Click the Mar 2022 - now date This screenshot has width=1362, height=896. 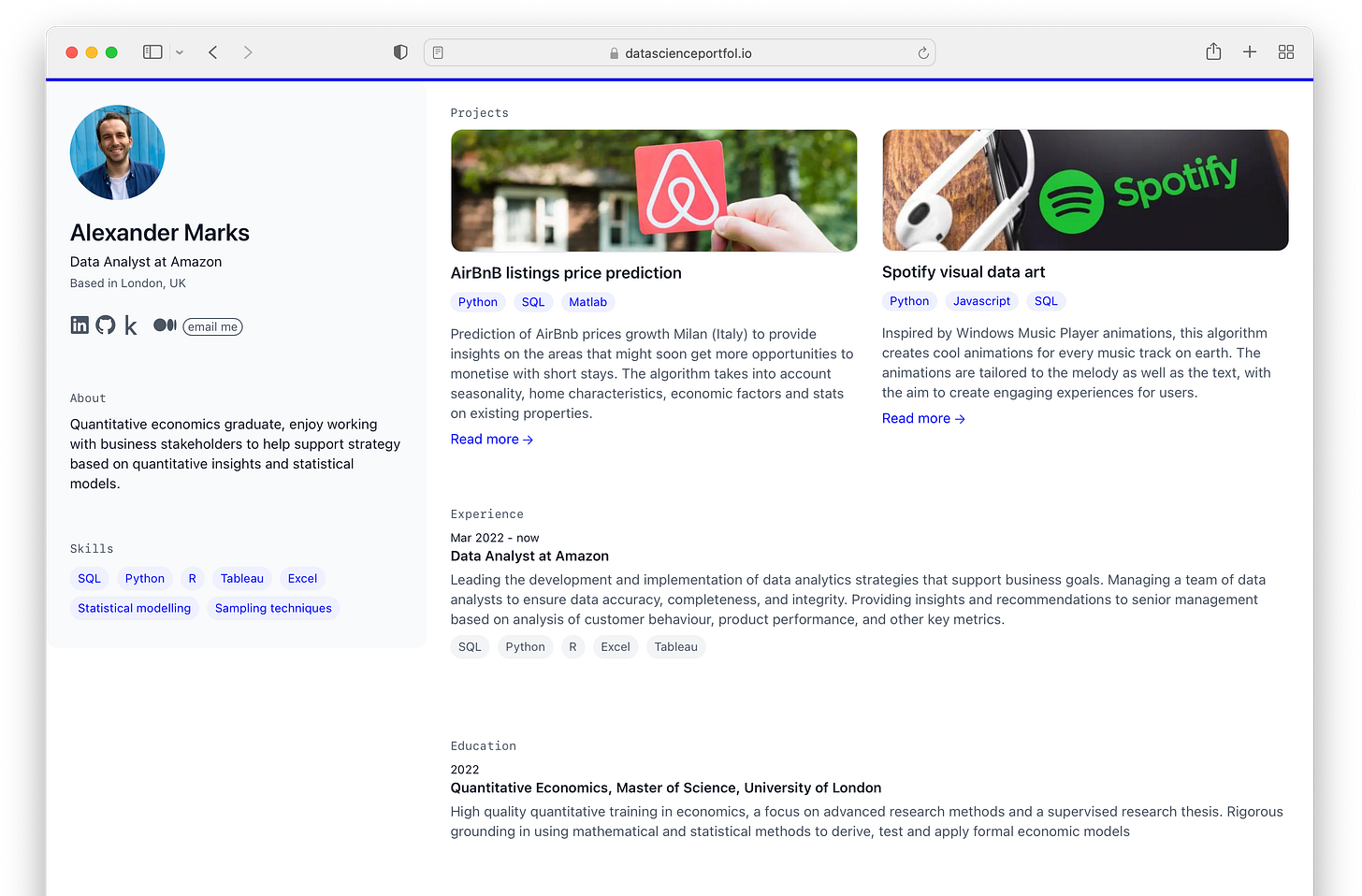[x=495, y=538]
